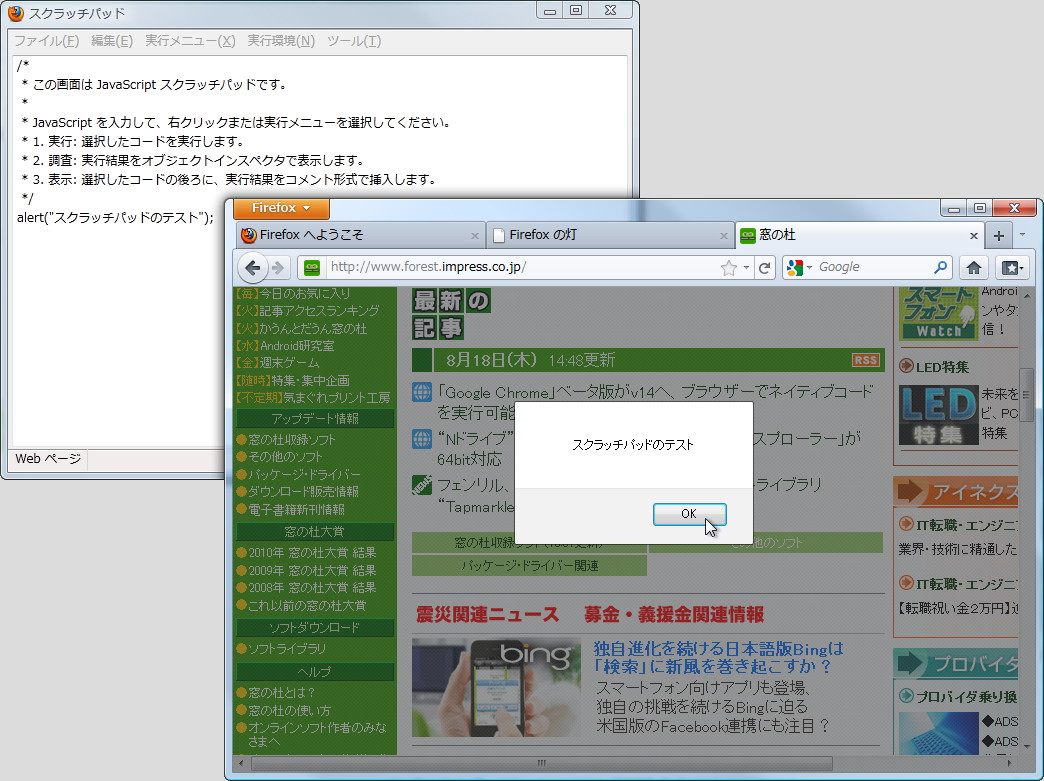Click the horizontal scrollbar at page bottom
This screenshot has width=1044, height=781.
pos(540,762)
